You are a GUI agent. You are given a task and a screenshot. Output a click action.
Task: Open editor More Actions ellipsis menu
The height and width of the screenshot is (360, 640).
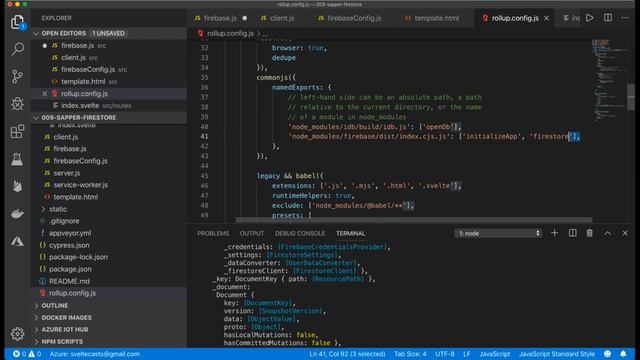click(x=625, y=18)
